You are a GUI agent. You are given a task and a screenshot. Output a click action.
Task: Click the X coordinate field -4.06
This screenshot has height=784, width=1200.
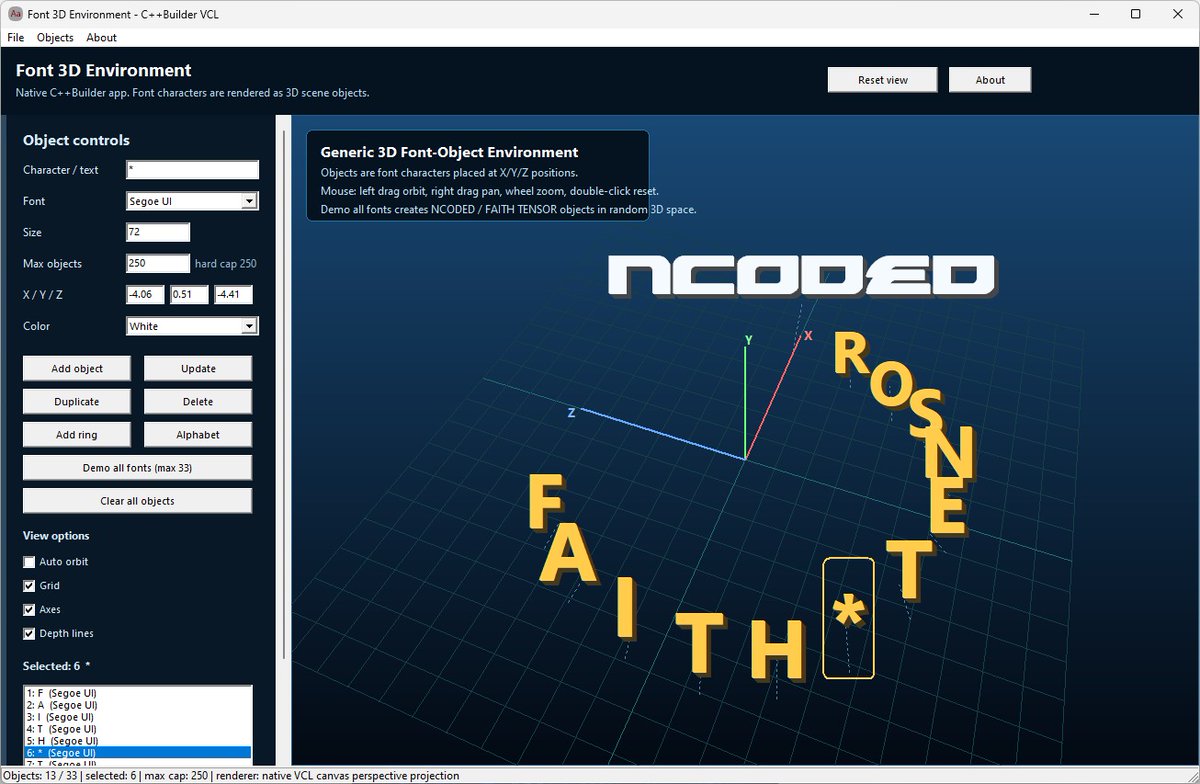[x=146, y=295]
